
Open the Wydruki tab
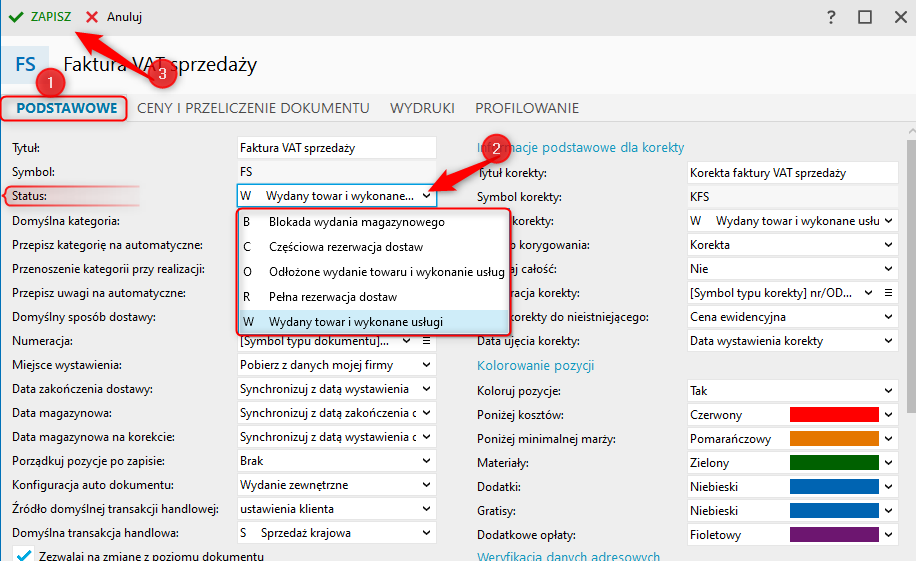click(x=422, y=108)
